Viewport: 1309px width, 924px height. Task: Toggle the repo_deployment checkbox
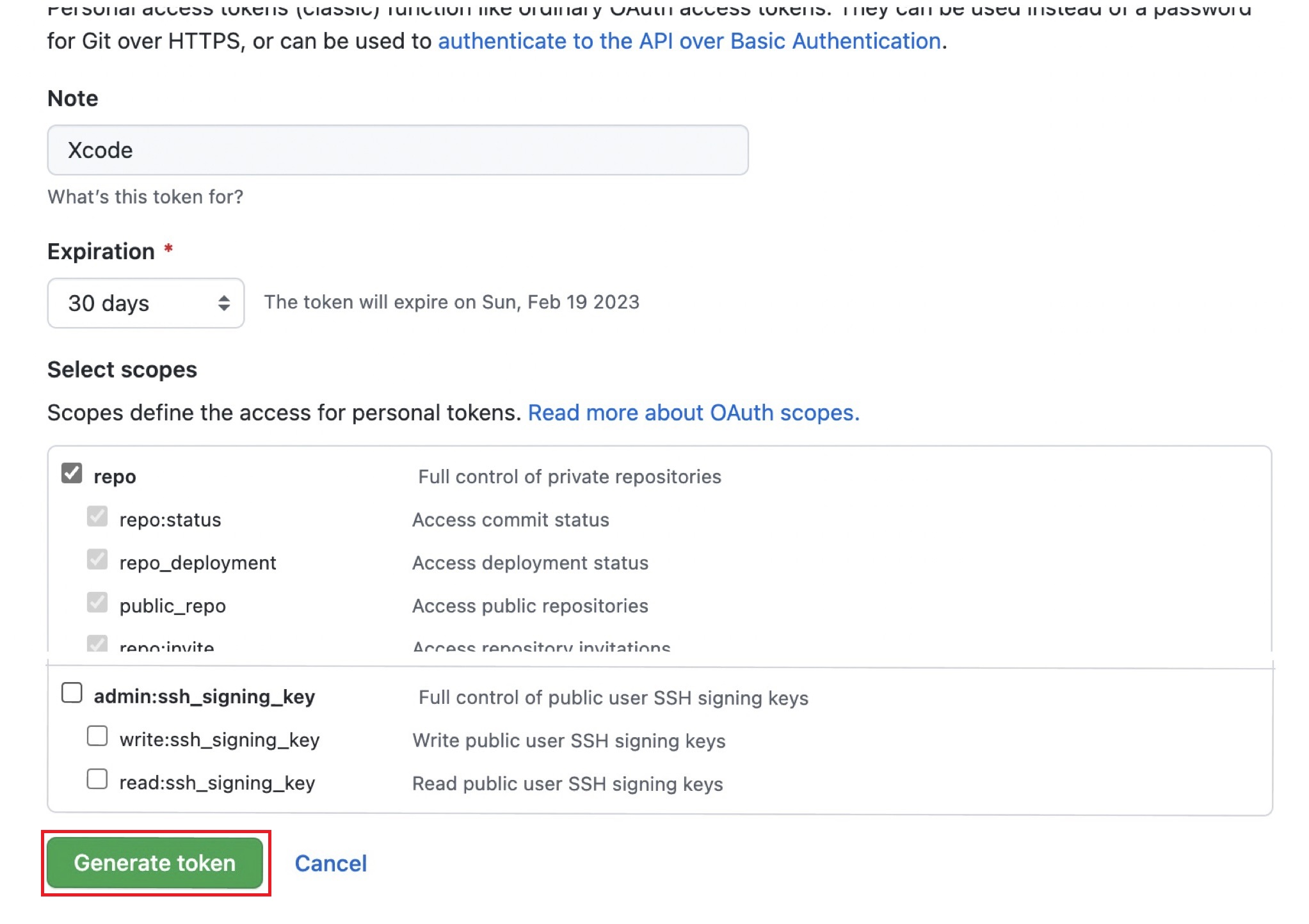pos(97,559)
